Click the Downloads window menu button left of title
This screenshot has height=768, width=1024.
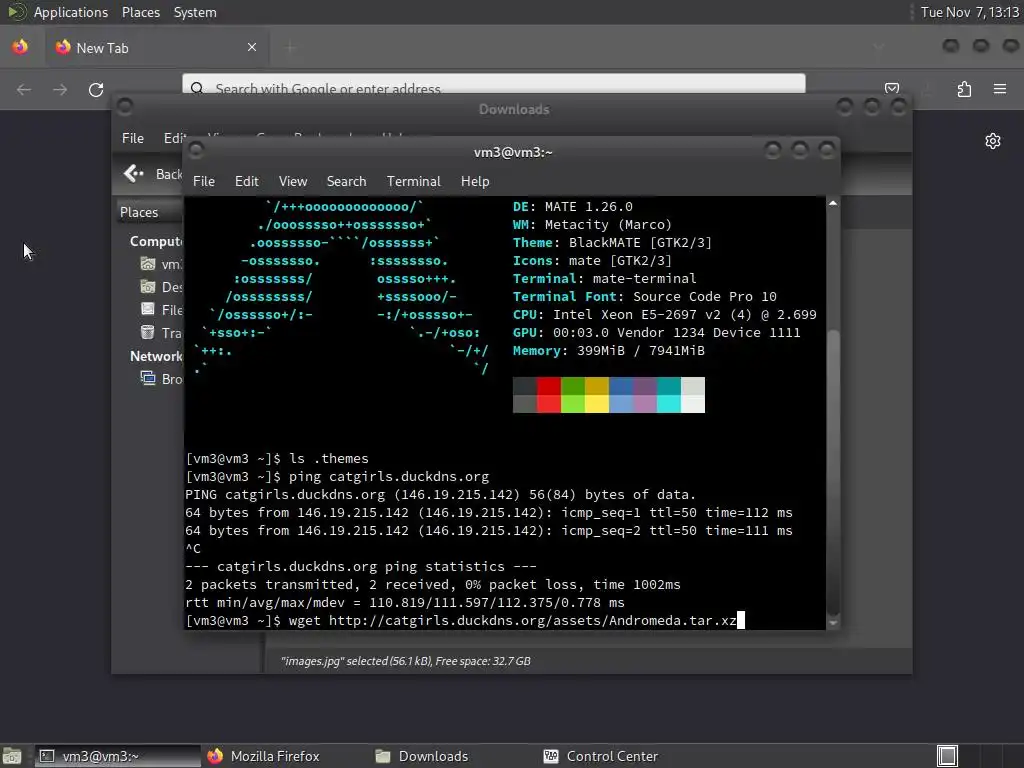(x=125, y=106)
